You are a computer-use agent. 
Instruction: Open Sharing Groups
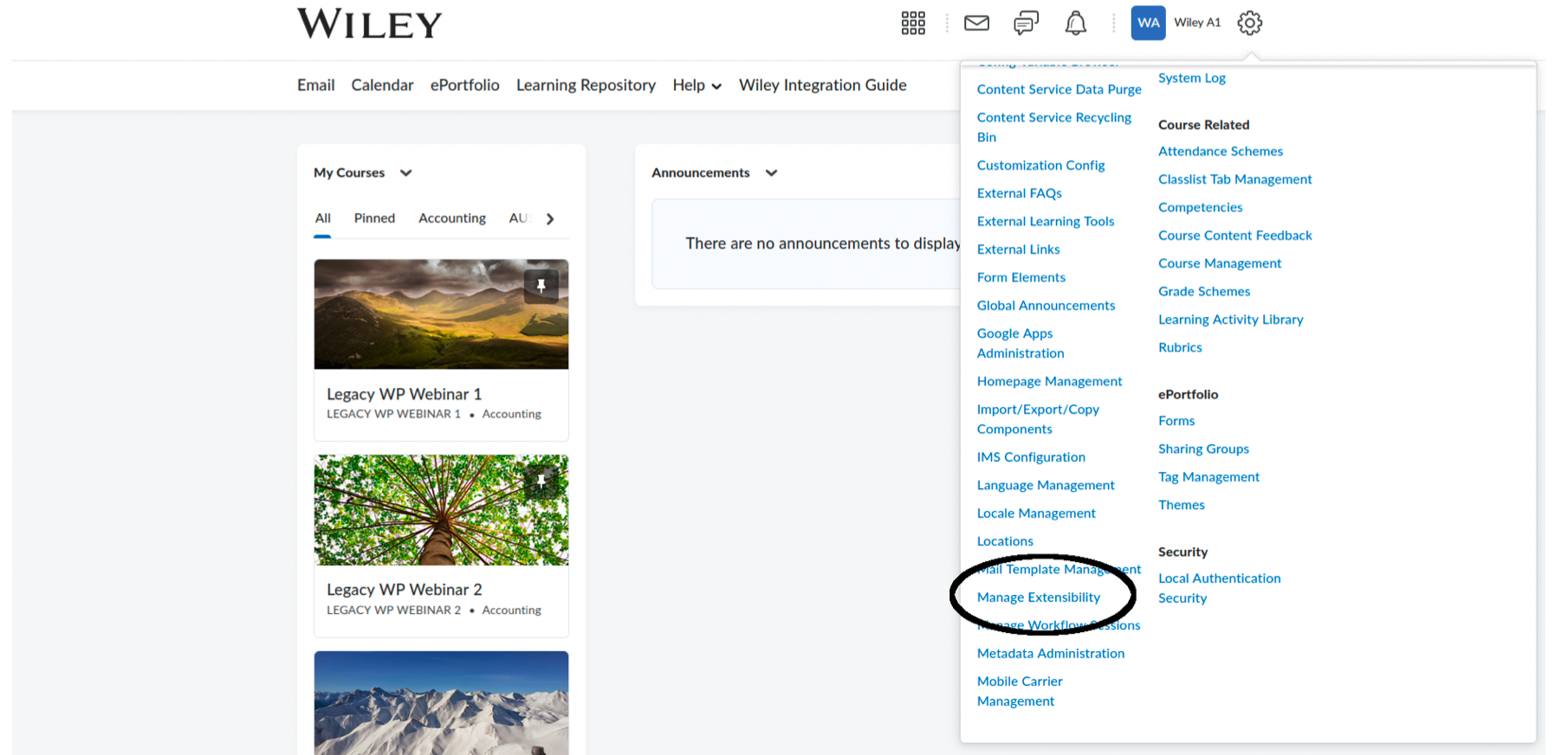[1203, 449]
